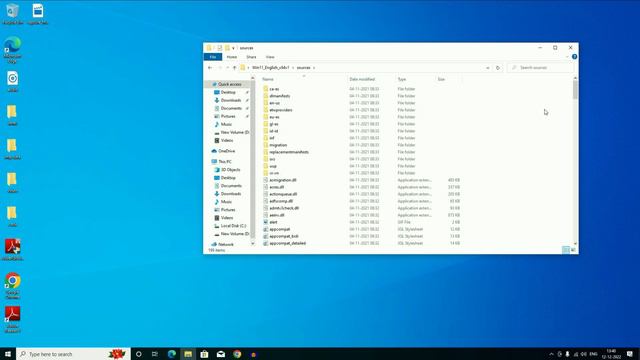This screenshot has height=360, width=640.
Task: Launch Edge from the taskbar
Action: coord(171,354)
